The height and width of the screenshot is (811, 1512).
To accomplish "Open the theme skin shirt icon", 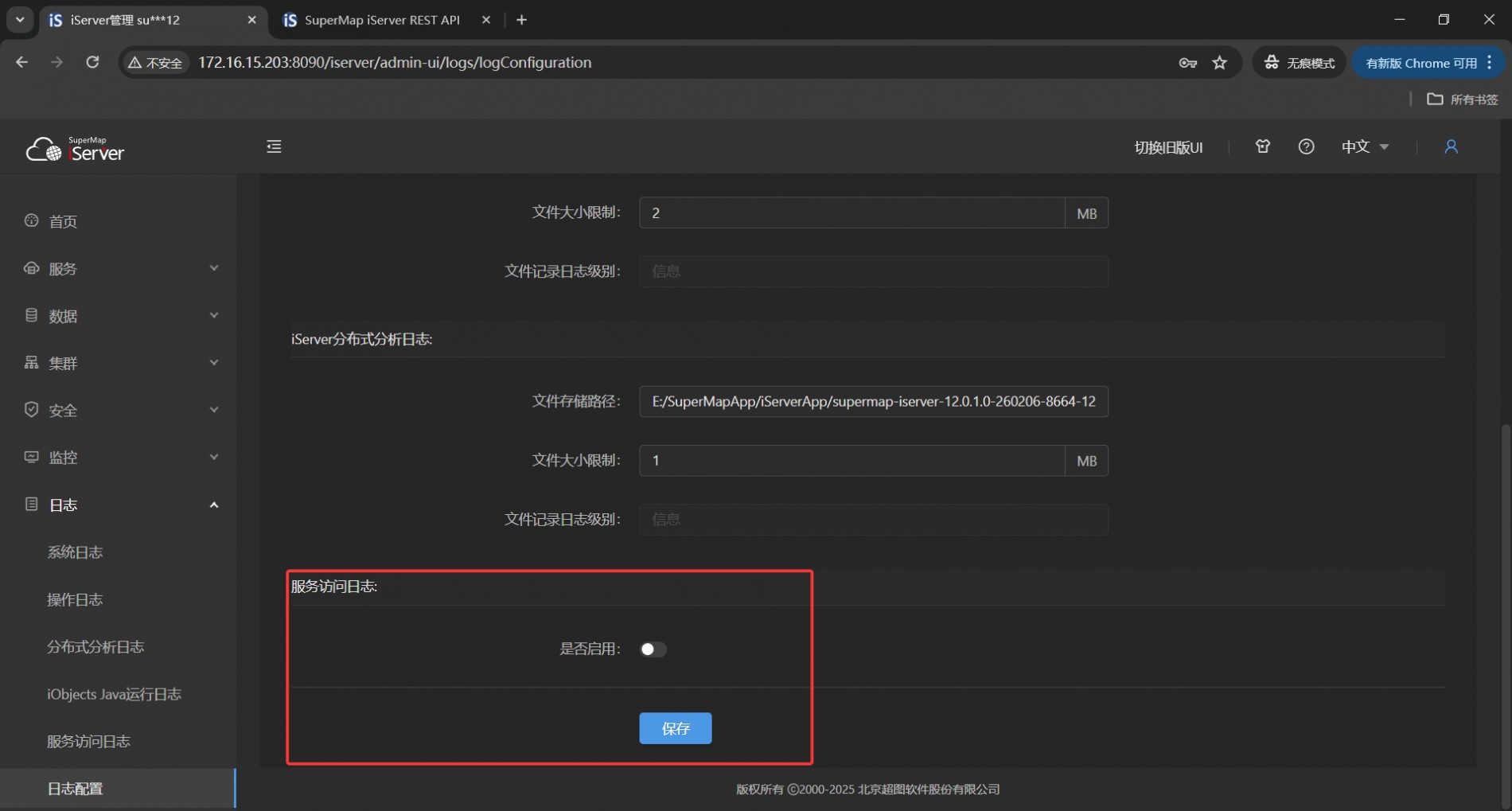I will coord(1262,146).
